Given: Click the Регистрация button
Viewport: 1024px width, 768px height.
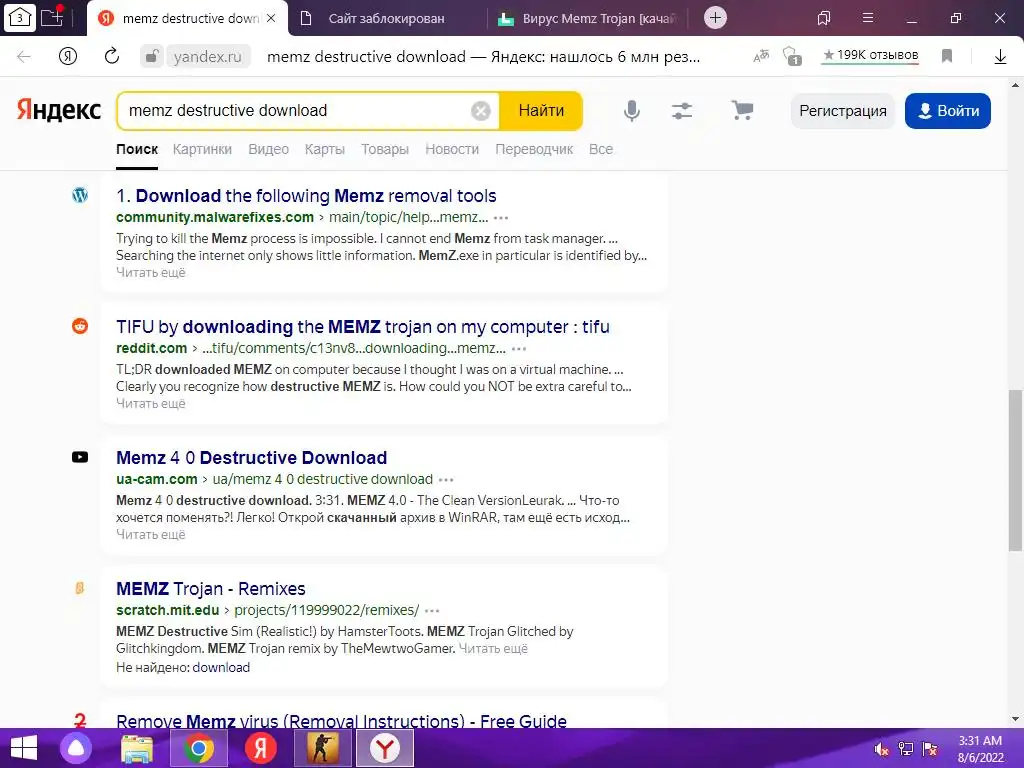Looking at the screenshot, I should tap(842, 111).
